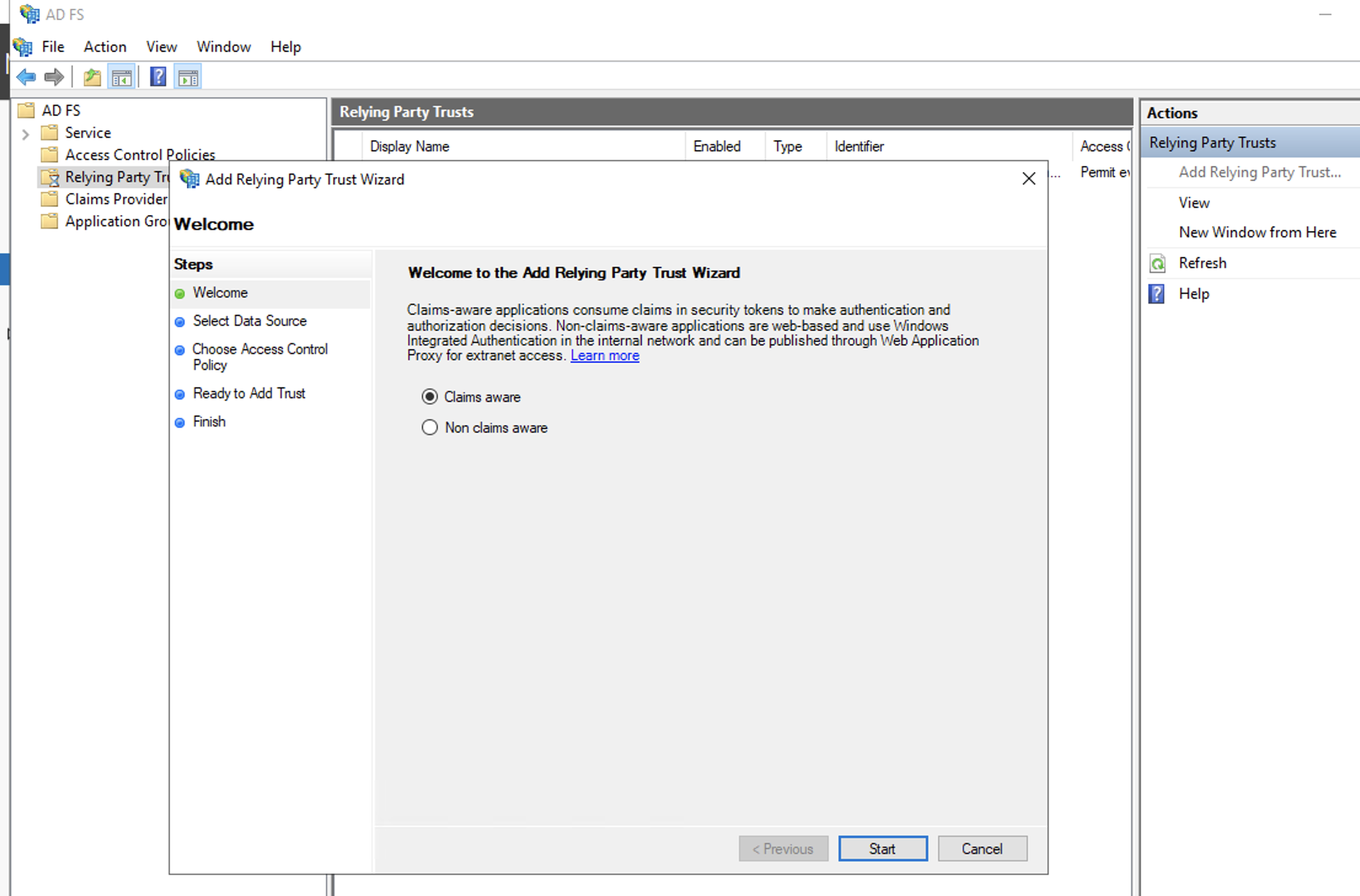
Task: Minimize the AD FS window
Action: click(x=1325, y=14)
